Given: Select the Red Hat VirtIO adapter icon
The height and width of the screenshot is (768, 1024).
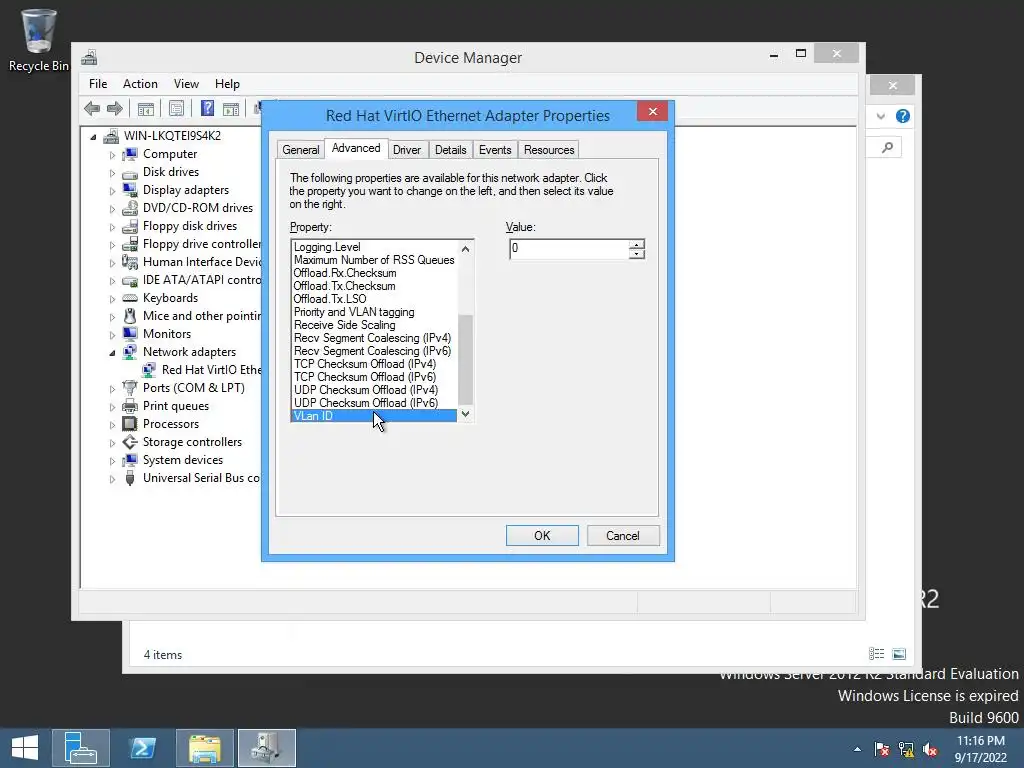Looking at the screenshot, I should 149,370.
